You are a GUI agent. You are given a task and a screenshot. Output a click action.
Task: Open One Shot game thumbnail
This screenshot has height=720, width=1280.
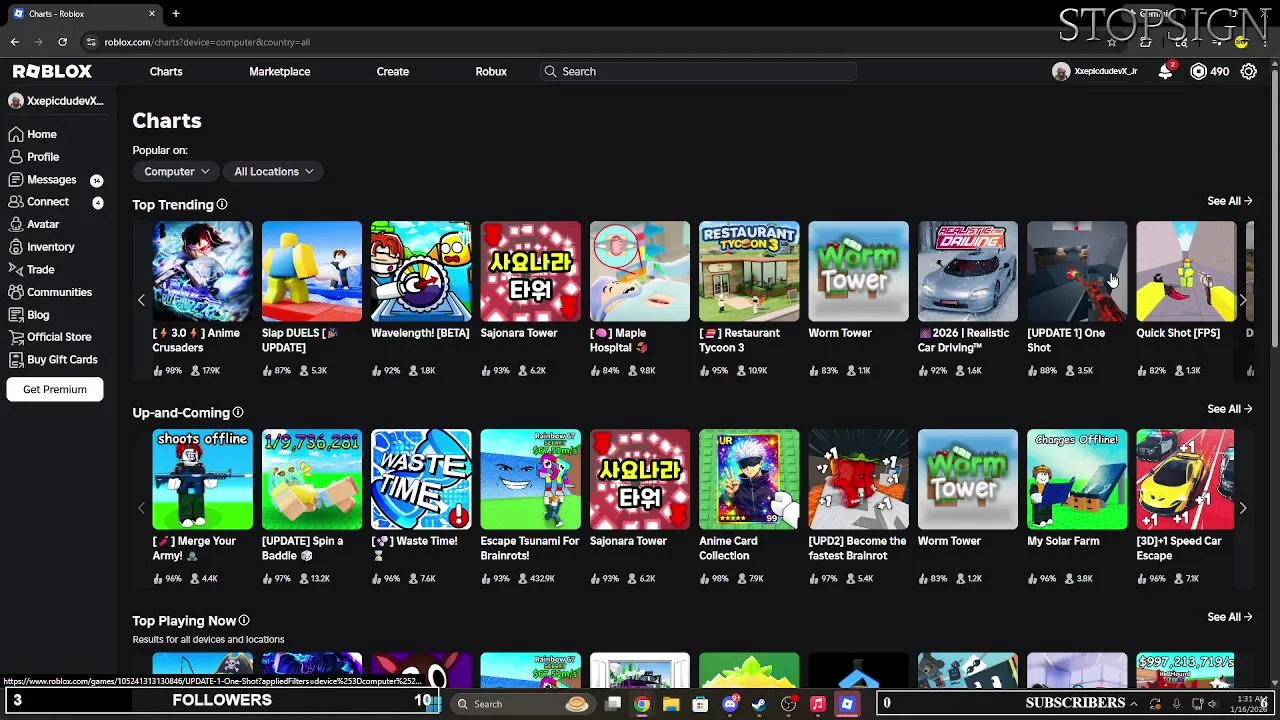[1077, 272]
